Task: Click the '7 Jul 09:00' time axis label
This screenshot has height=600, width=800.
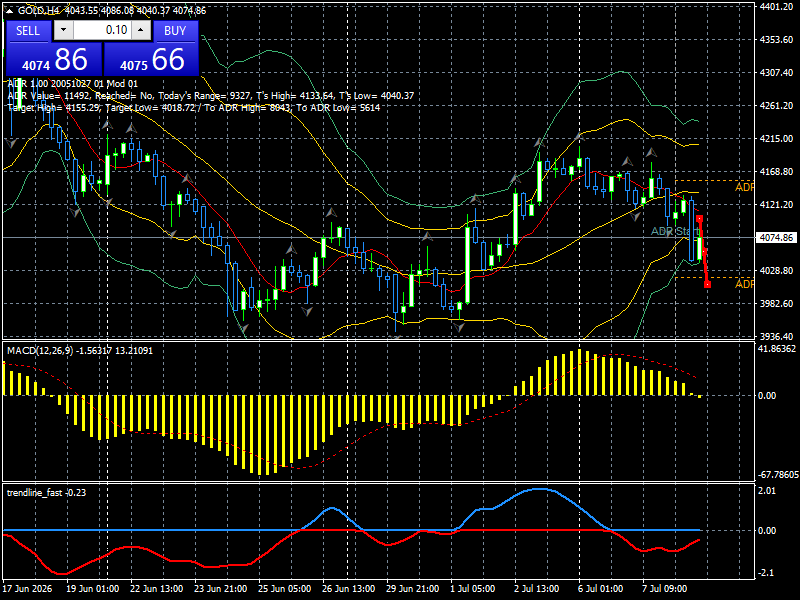Action: pos(664,589)
